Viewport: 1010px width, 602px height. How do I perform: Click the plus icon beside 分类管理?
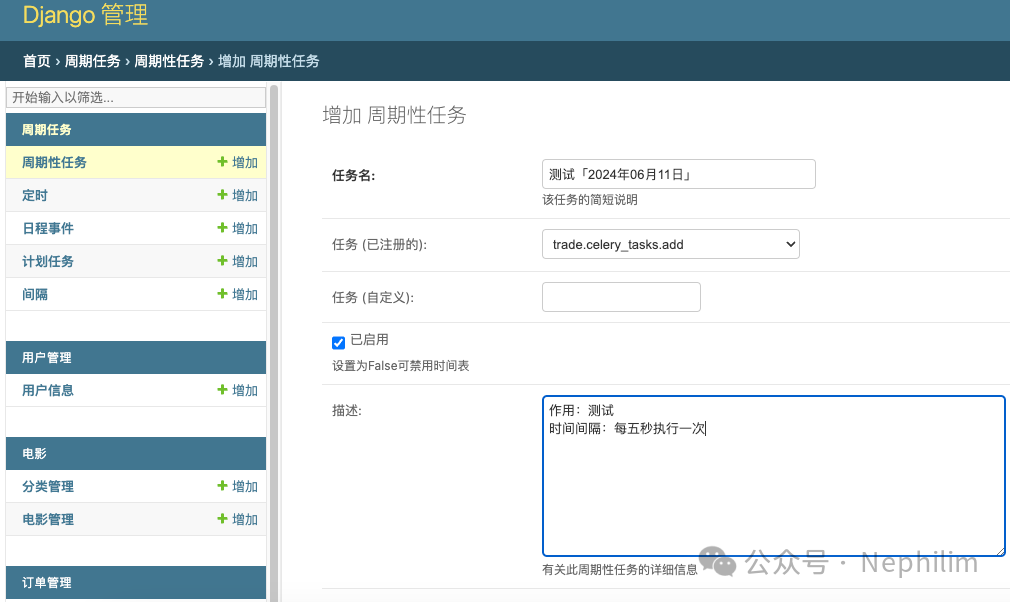pyautogui.click(x=223, y=486)
